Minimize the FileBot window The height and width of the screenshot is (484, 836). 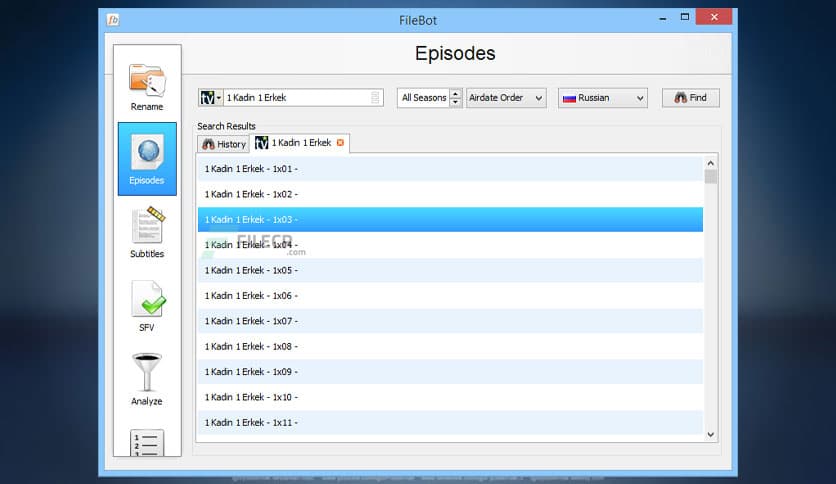[663, 18]
